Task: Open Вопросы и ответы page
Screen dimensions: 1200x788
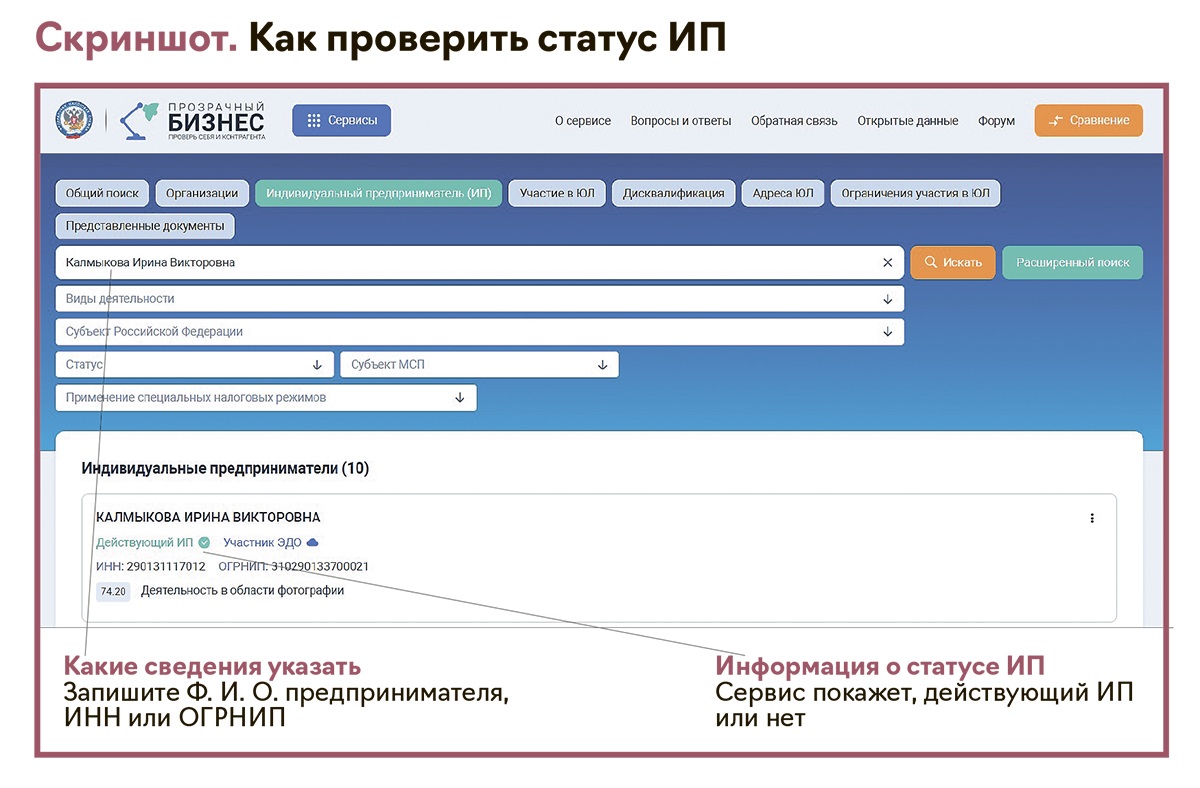Action: pos(681,121)
